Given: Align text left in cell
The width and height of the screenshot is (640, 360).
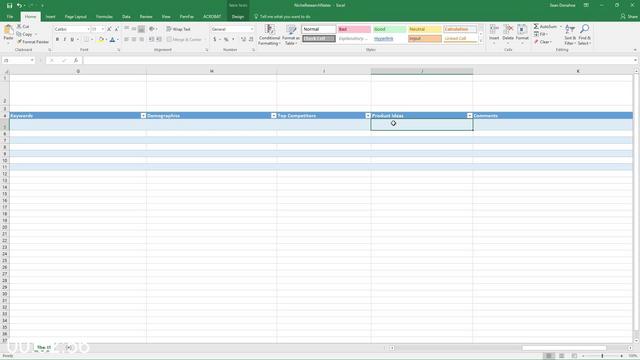Looking at the screenshot, I should coord(127,40).
